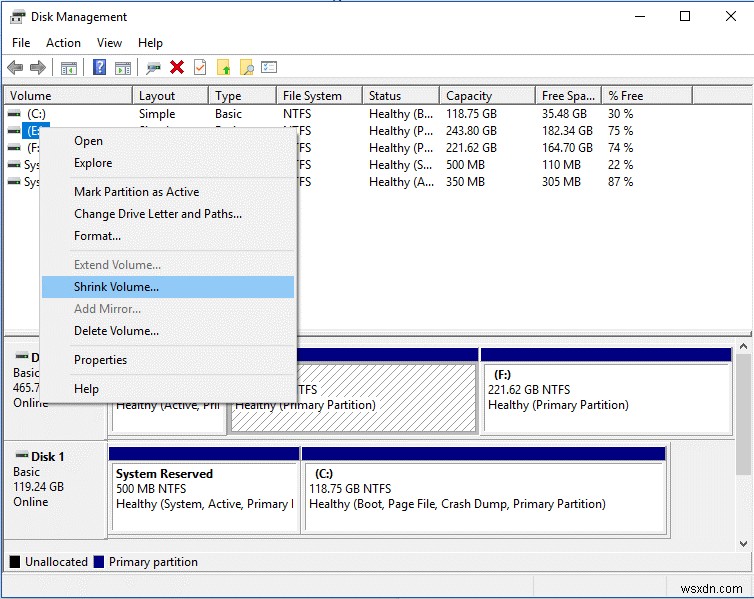Sort by the Type column header
Screen dimensions: 754x599
click(242, 96)
